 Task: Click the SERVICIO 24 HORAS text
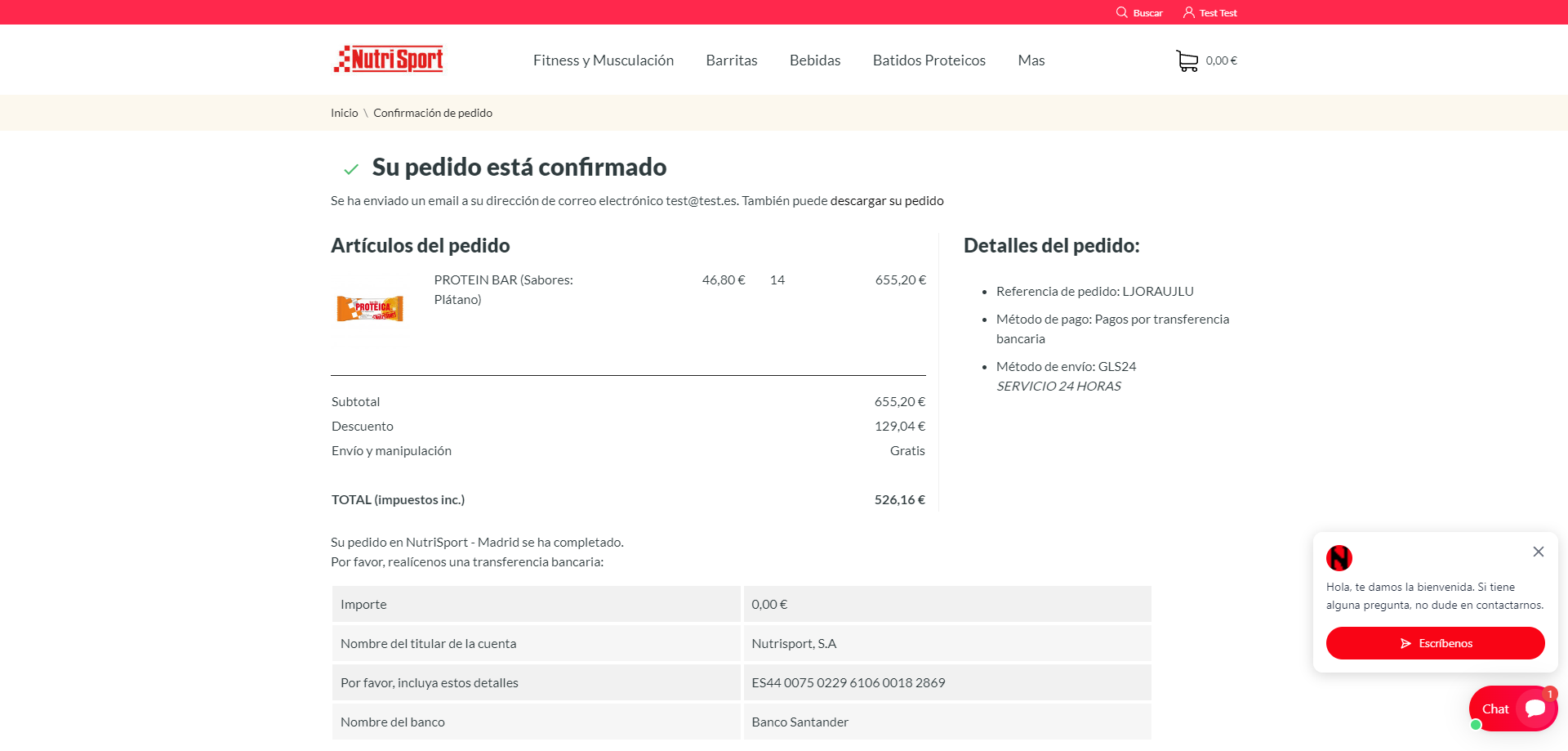coord(1058,387)
